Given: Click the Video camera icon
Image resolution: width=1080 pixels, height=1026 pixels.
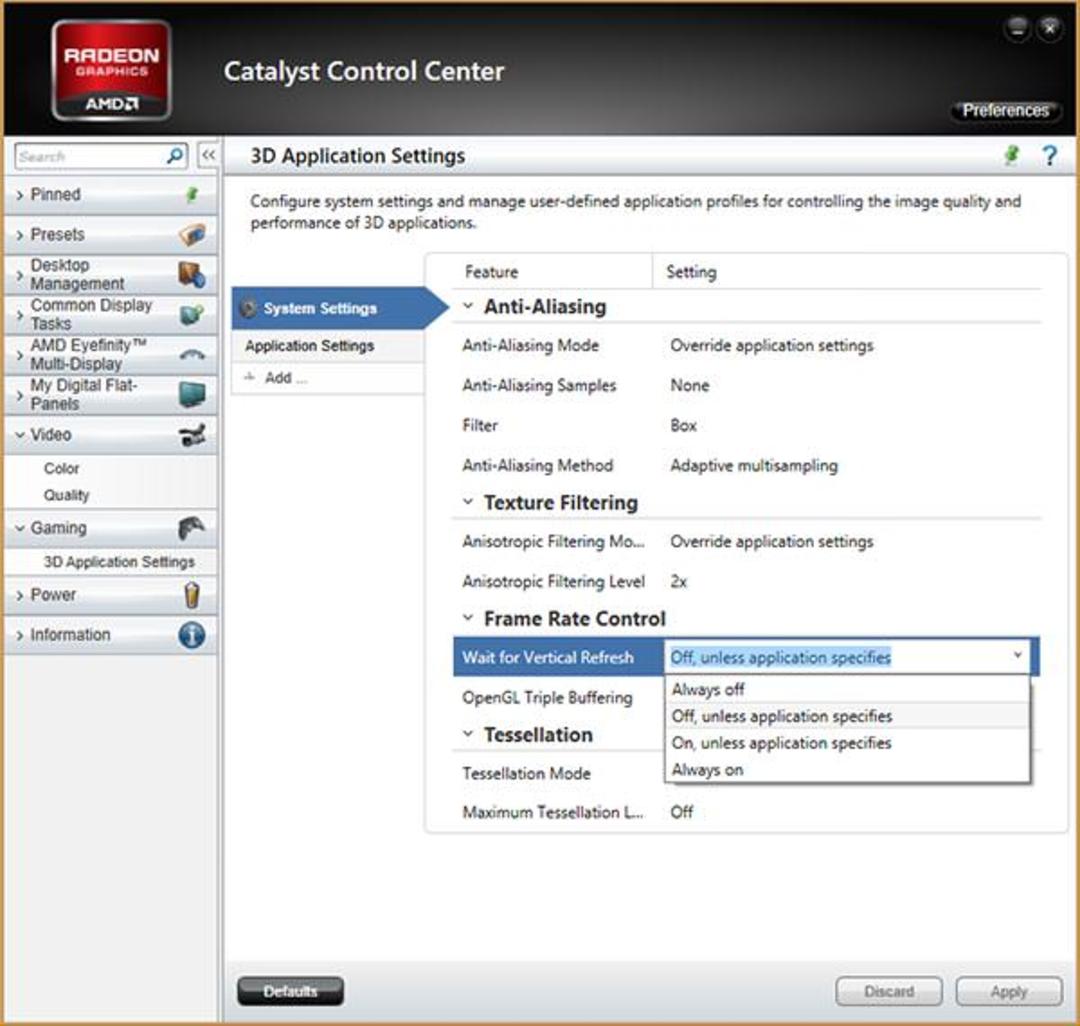Looking at the screenshot, I should click(x=192, y=435).
